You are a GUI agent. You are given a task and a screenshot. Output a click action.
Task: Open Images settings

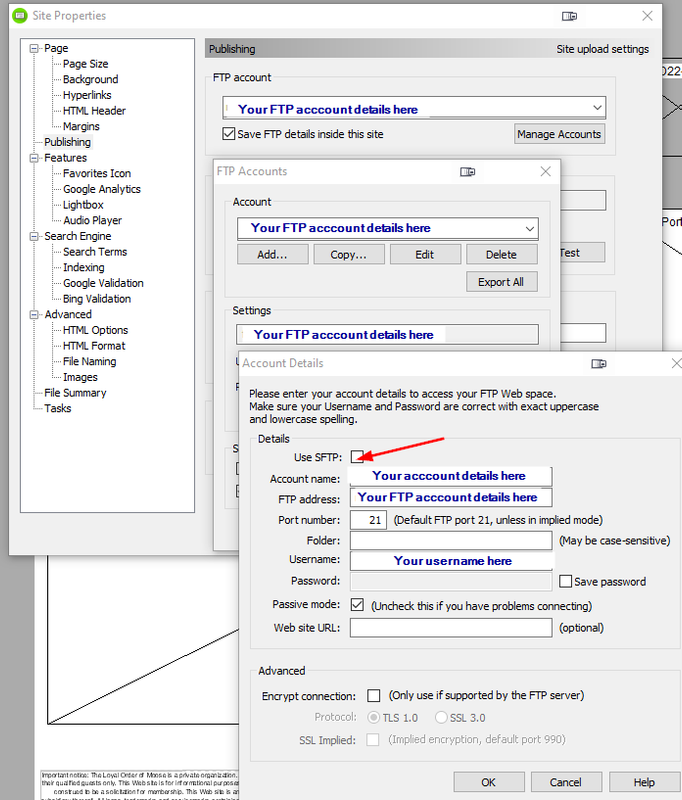tap(80, 377)
